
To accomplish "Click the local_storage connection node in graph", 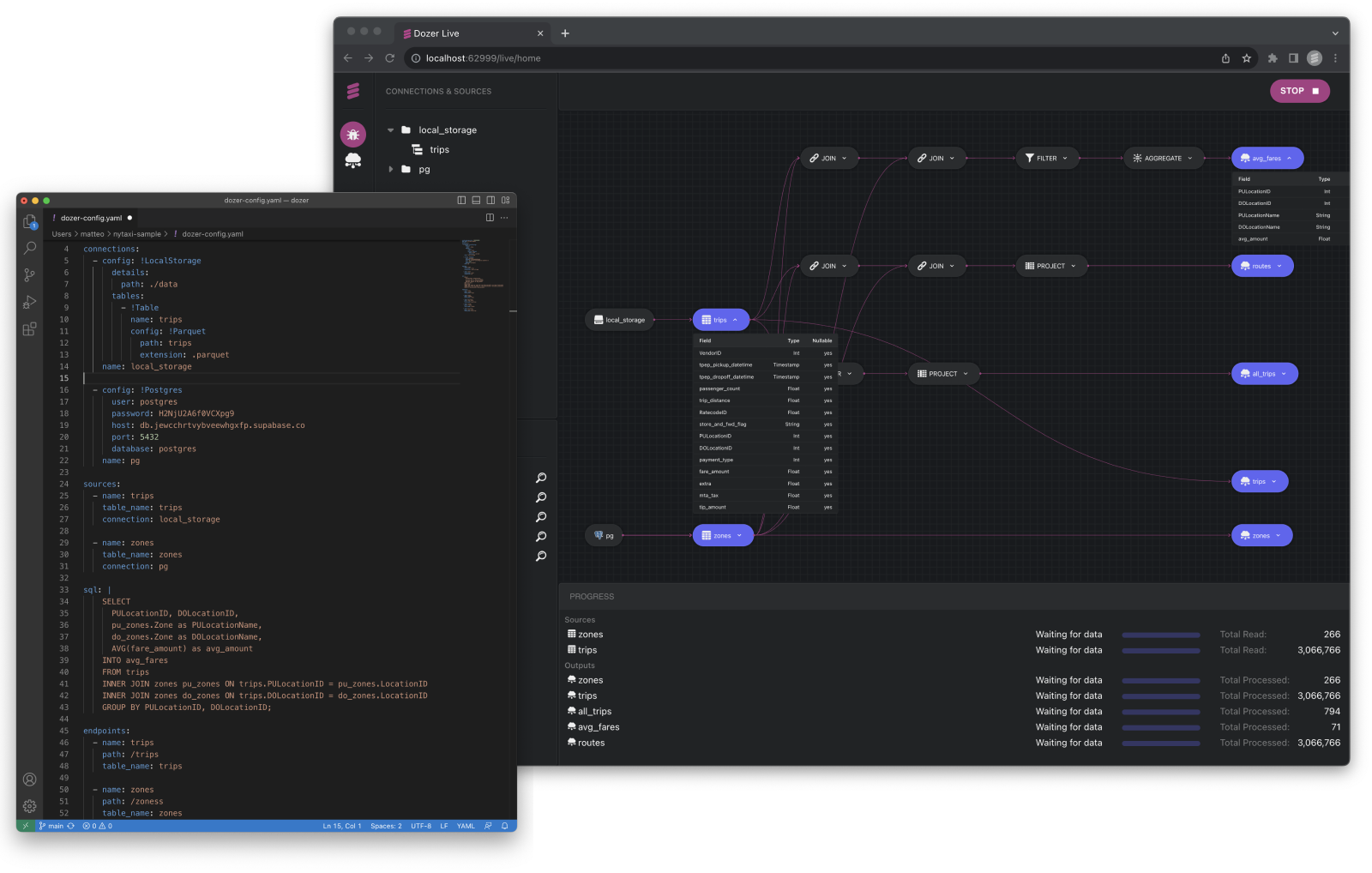I will tap(620, 320).
